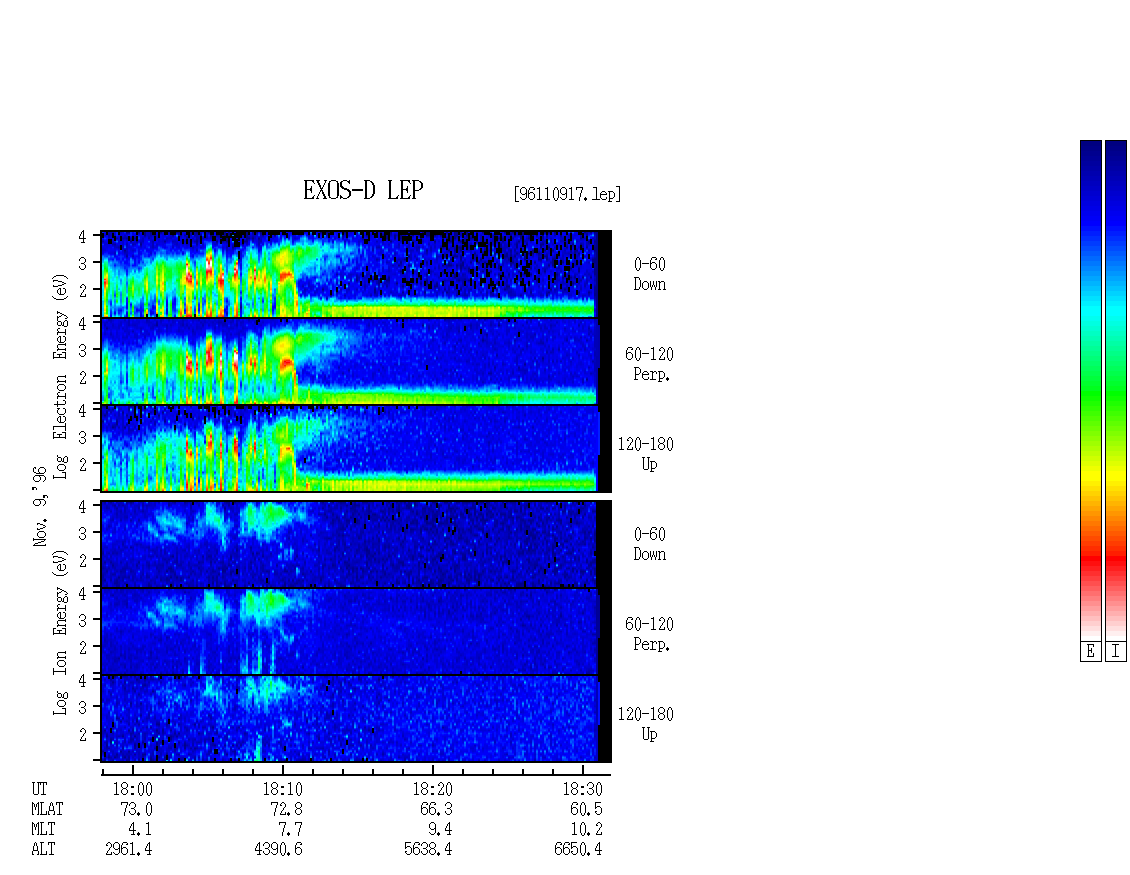Viewport: 1130px width, 875px height.
Task: Click the 18:30 UT time value
Action: [582, 789]
